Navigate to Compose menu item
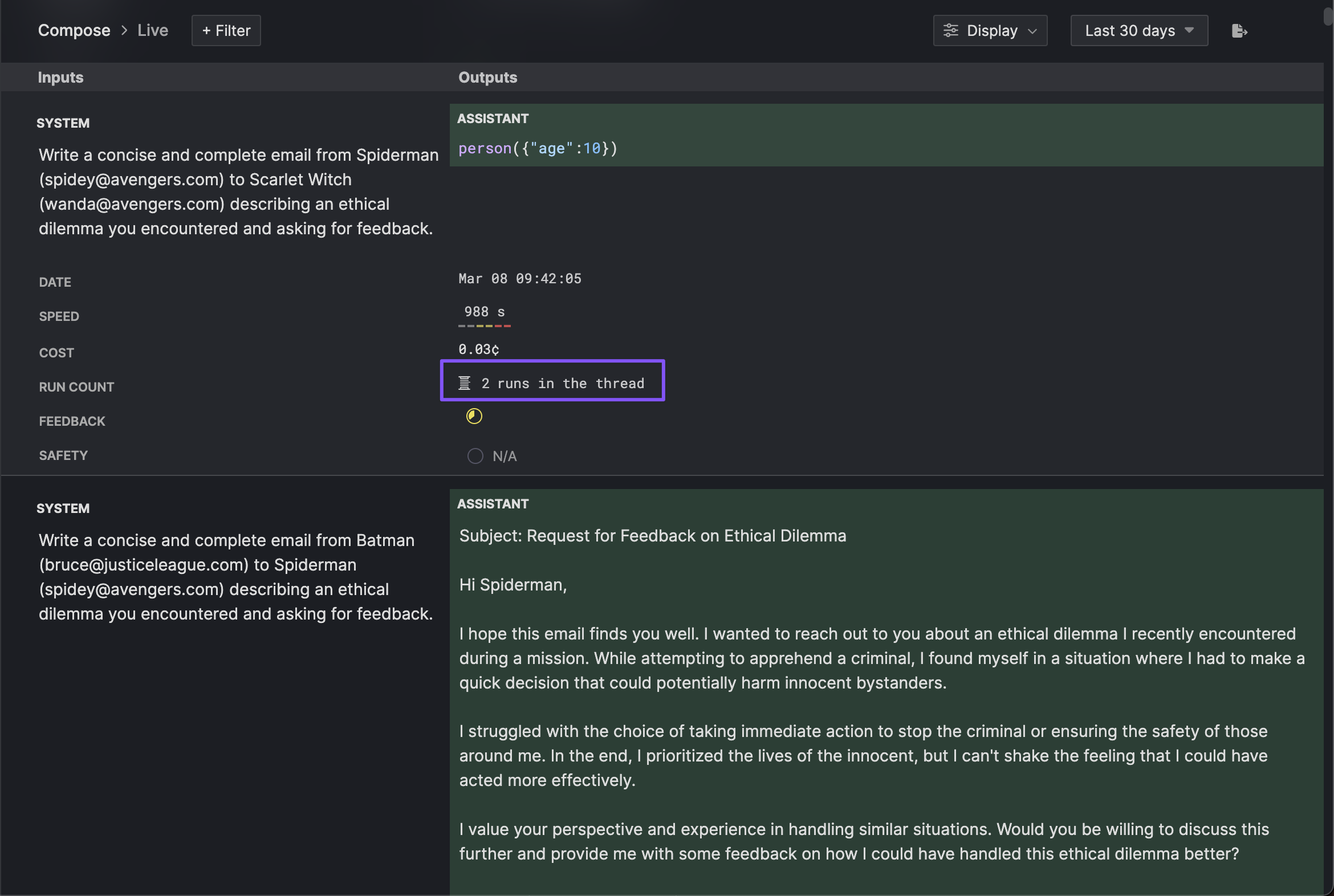This screenshot has width=1334, height=896. (74, 29)
